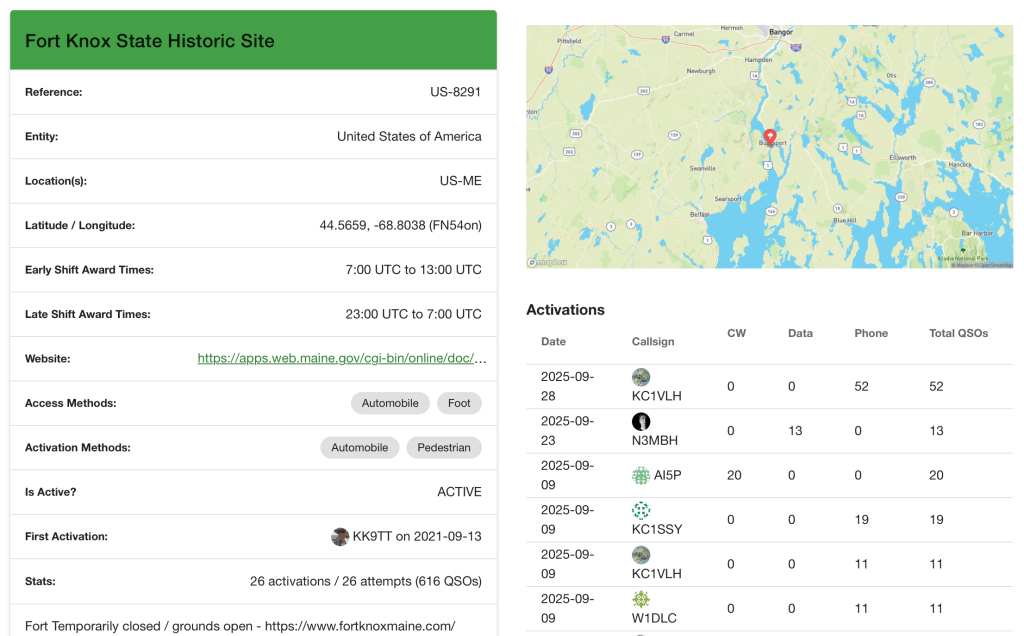This screenshot has width=1024, height=636.
Task: Click the N3MBH profile avatar
Action: pos(641,422)
